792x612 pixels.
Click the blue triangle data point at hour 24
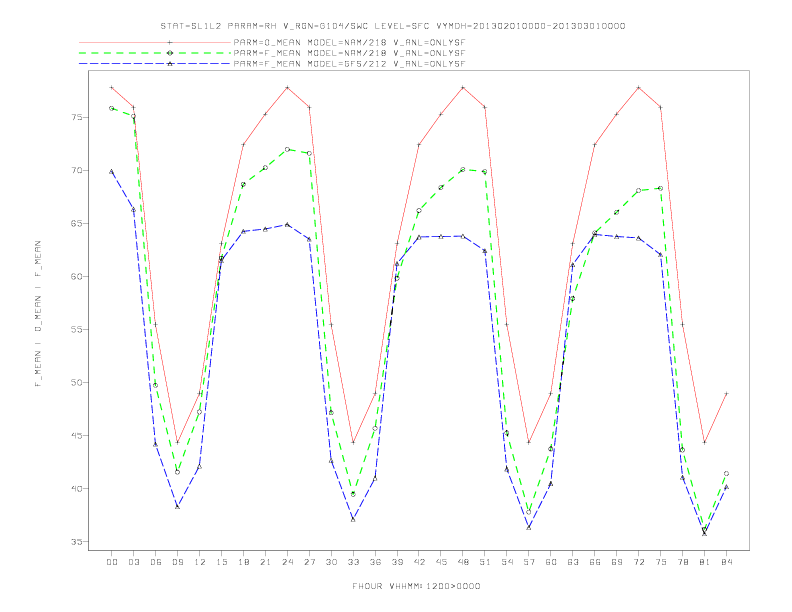tap(287, 224)
